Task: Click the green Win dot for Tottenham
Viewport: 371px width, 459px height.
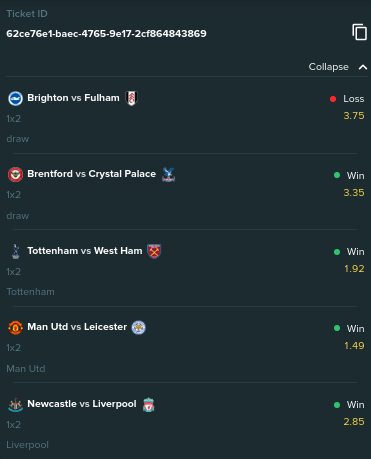Action: pos(337,252)
